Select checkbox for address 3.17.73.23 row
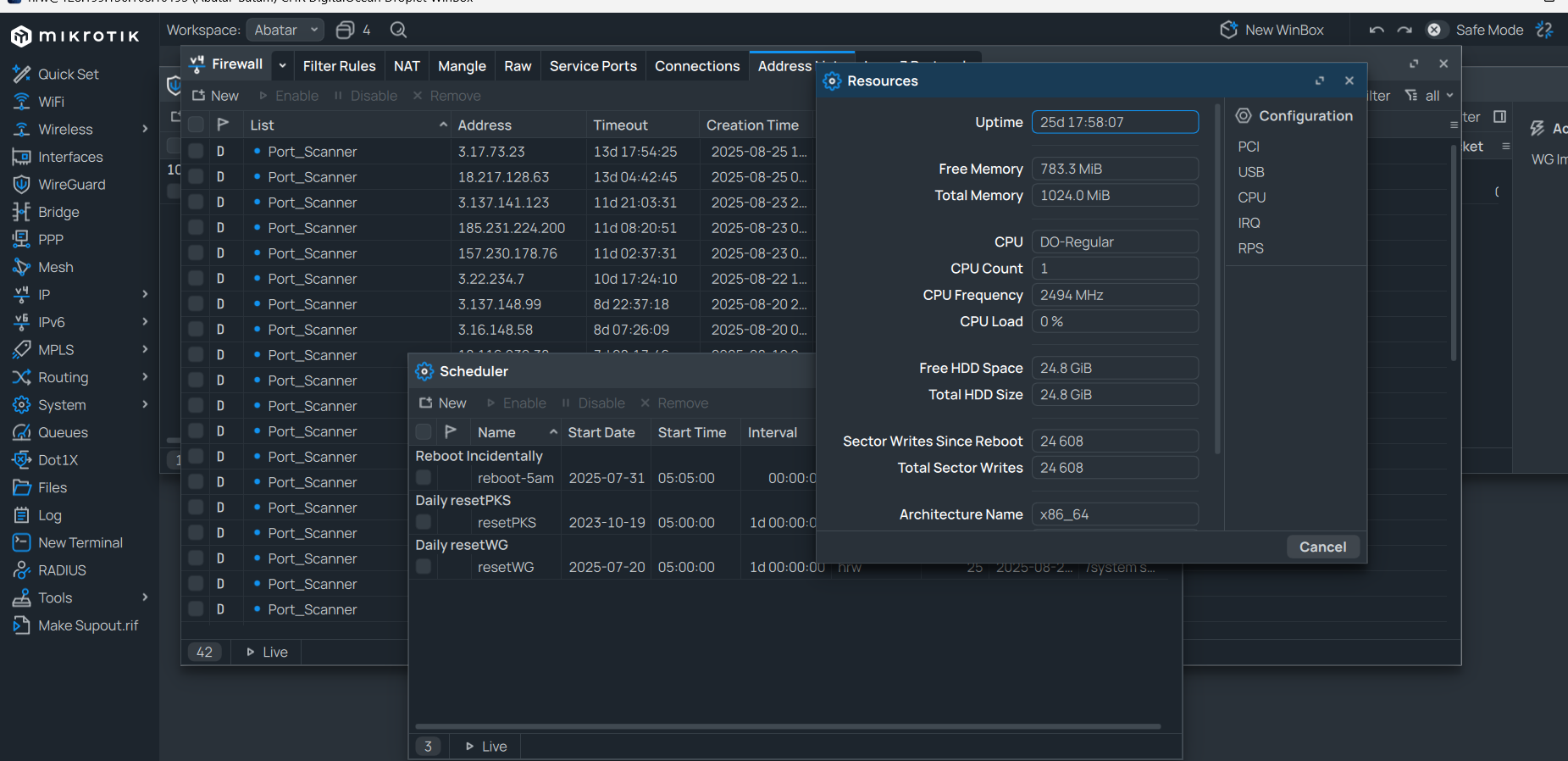Viewport: 1568px width, 761px height. point(196,152)
